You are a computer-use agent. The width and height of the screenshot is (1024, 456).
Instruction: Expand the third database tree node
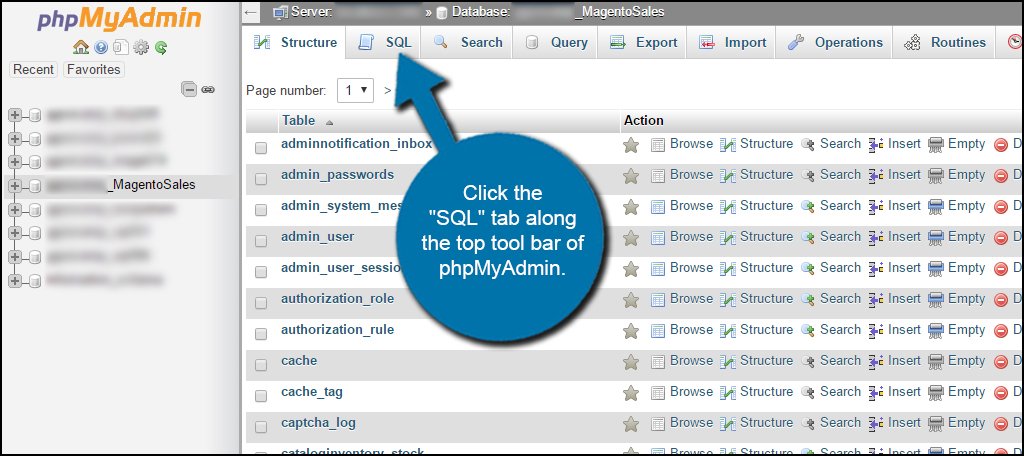pyautogui.click(x=15, y=162)
